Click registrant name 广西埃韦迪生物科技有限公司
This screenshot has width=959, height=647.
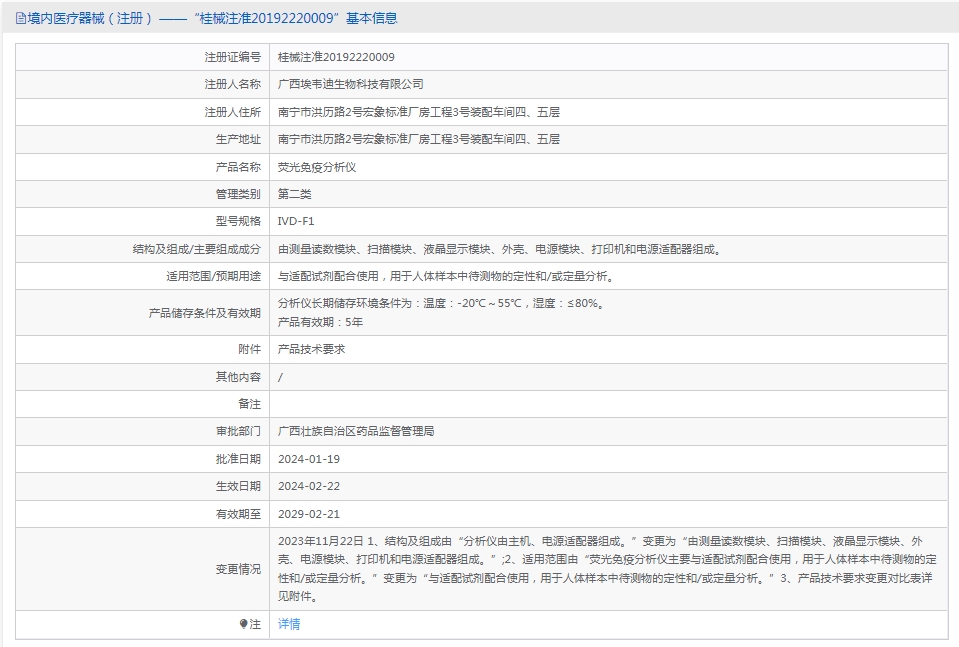(x=350, y=84)
